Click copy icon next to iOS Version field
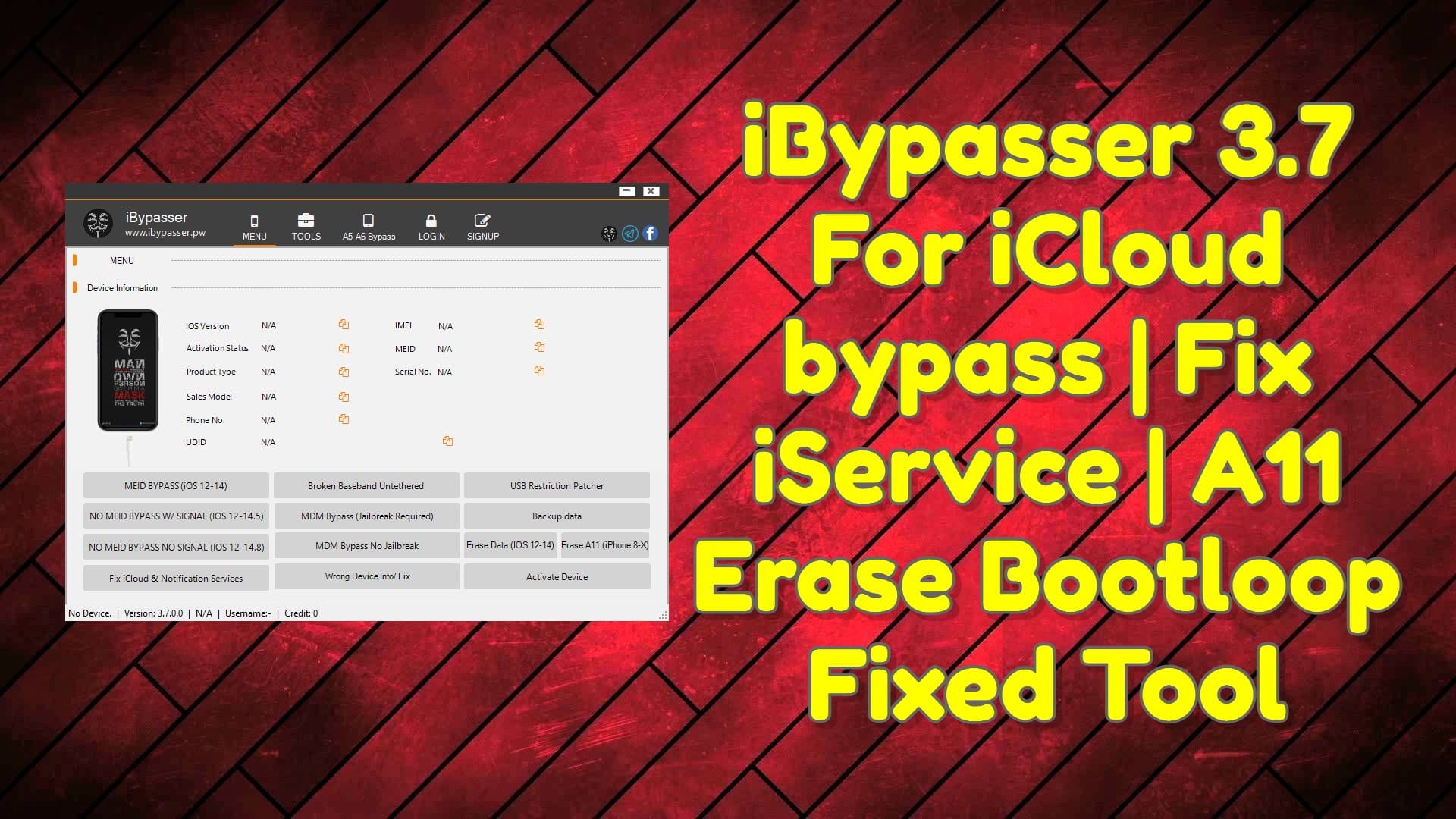The image size is (1456, 819). tap(343, 324)
